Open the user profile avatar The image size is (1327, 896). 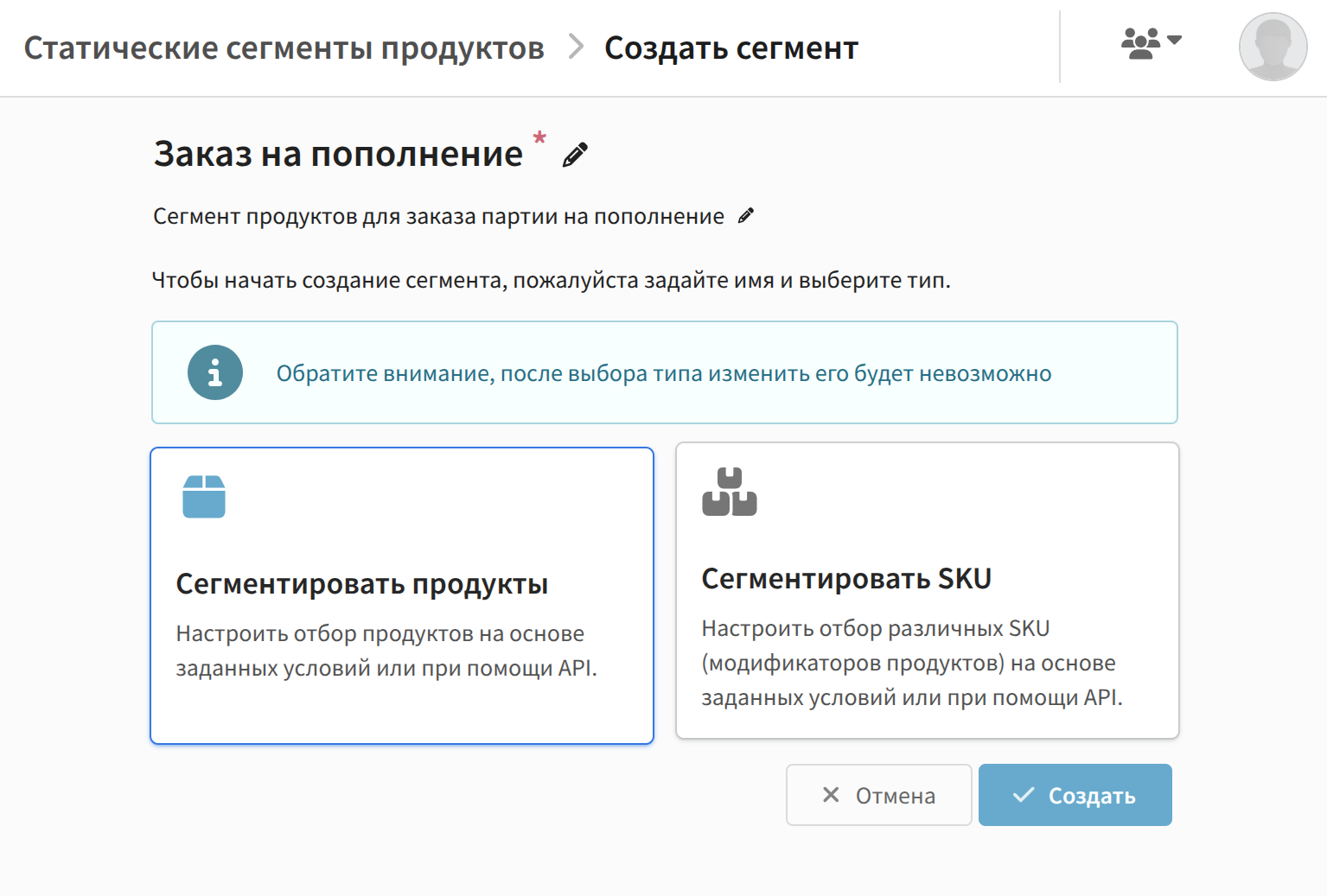(x=1273, y=47)
